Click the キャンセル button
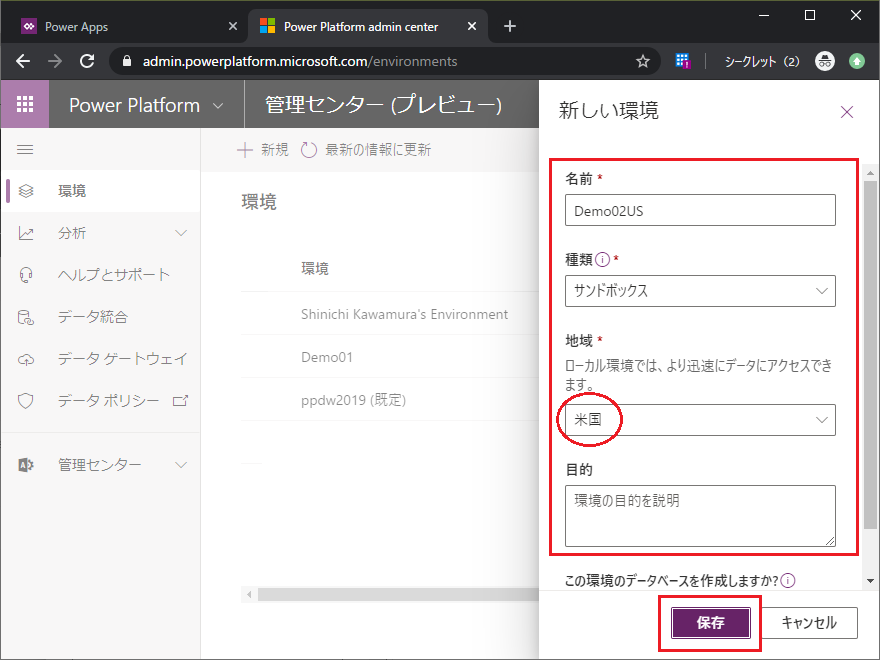The height and width of the screenshot is (660, 880). pos(809,622)
